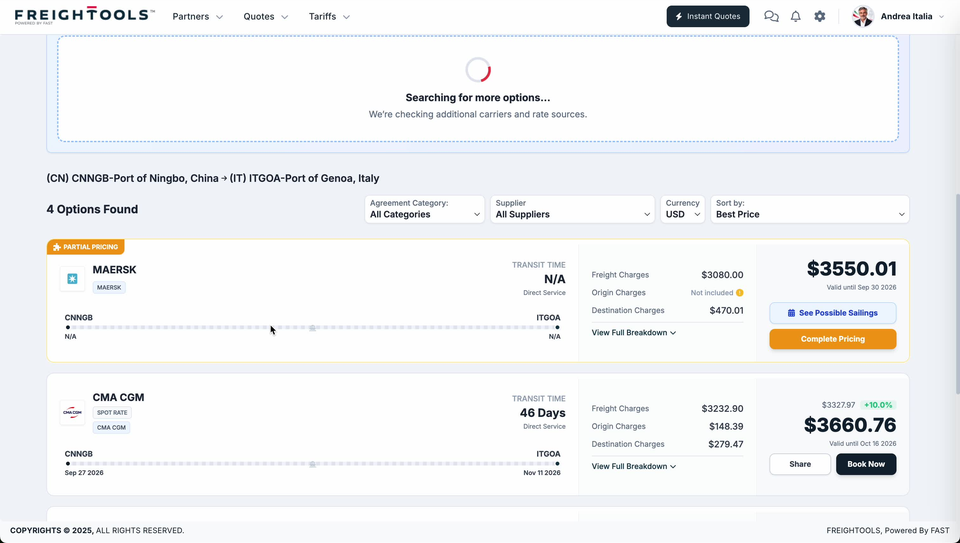Click the CMA CGM route progress line midpoint marker
960x543 pixels.
point(312,465)
